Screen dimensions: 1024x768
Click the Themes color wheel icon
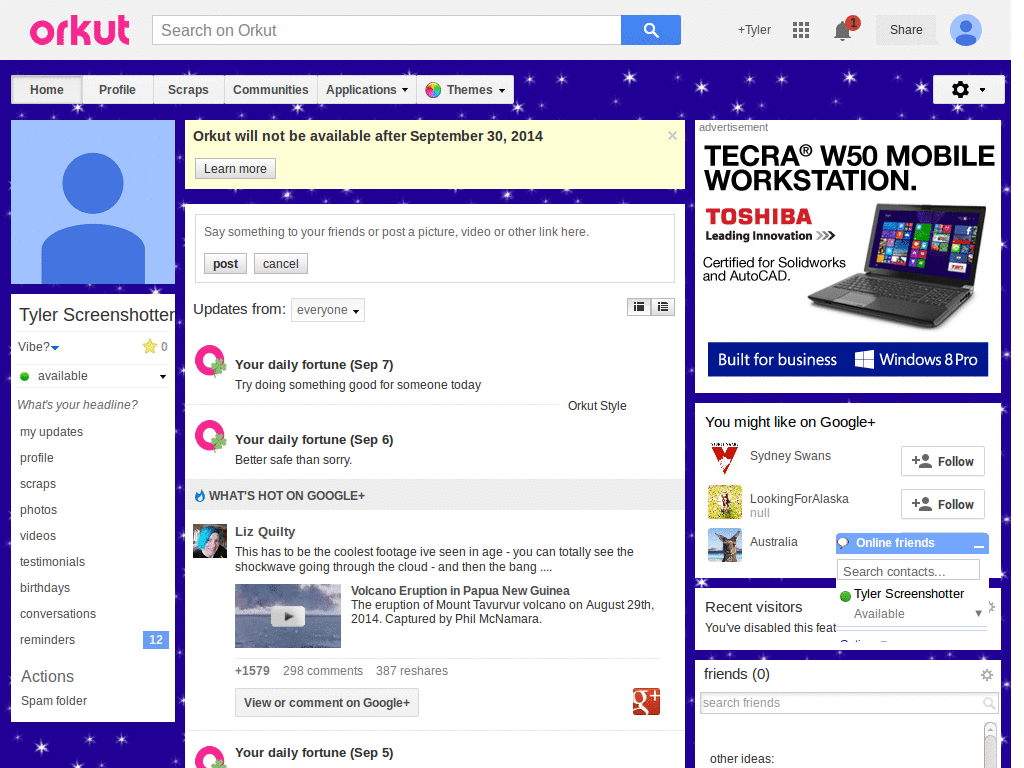click(x=432, y=90)
